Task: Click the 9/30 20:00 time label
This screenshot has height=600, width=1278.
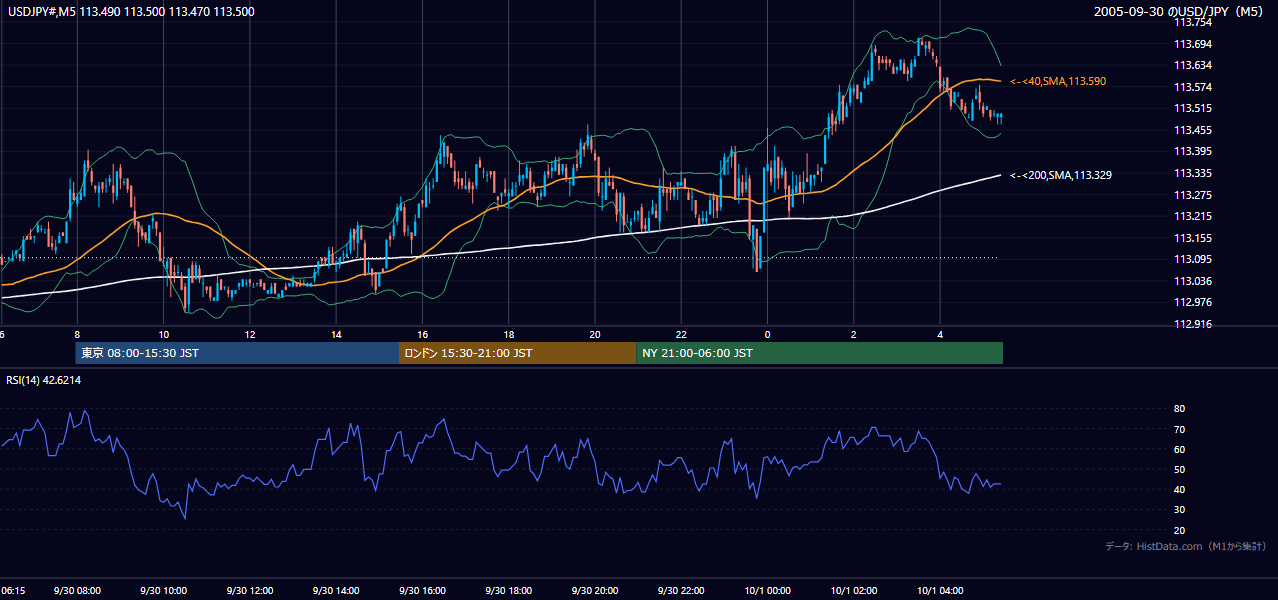Action: click(595, 590)
